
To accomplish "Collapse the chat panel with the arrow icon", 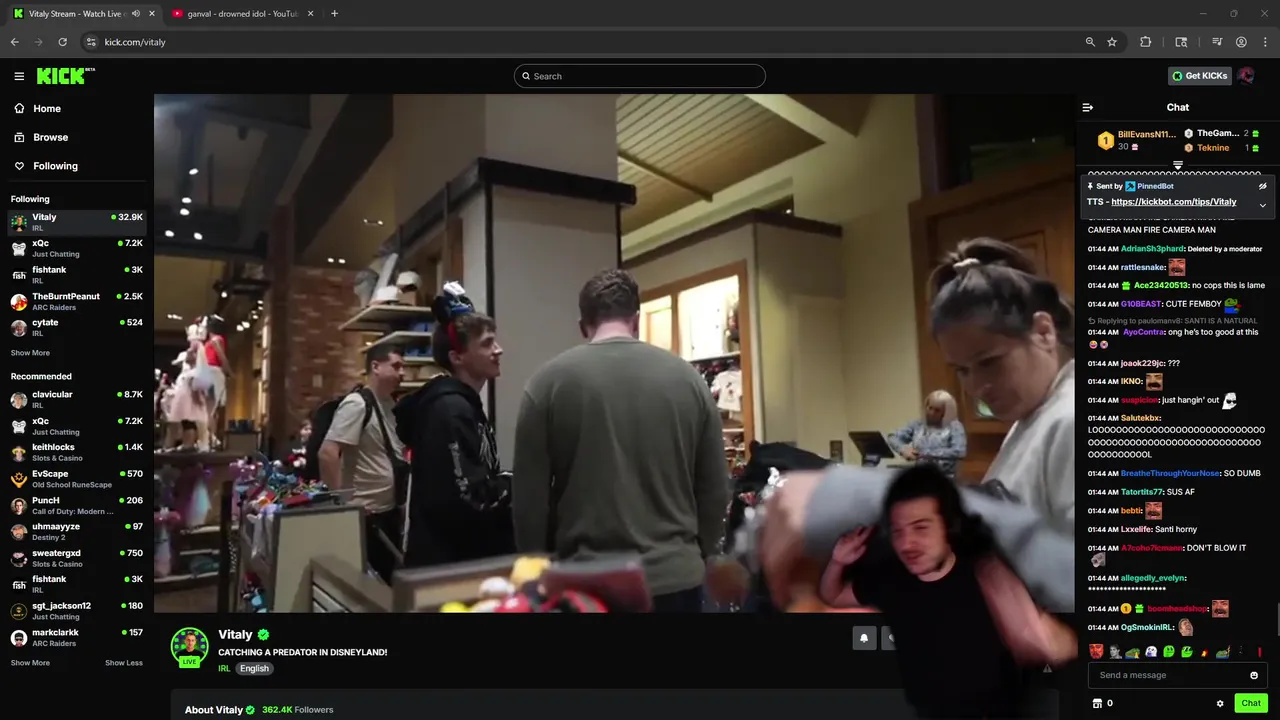I will [1088, 107].
